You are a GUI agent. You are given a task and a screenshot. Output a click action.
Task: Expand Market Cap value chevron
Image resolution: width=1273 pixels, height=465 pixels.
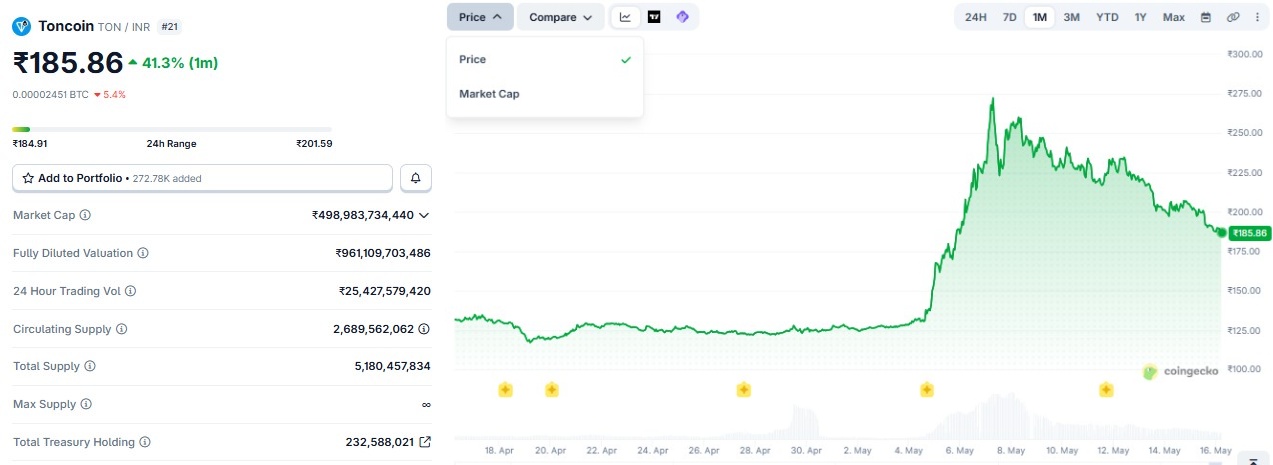click(x=424, y=215)
